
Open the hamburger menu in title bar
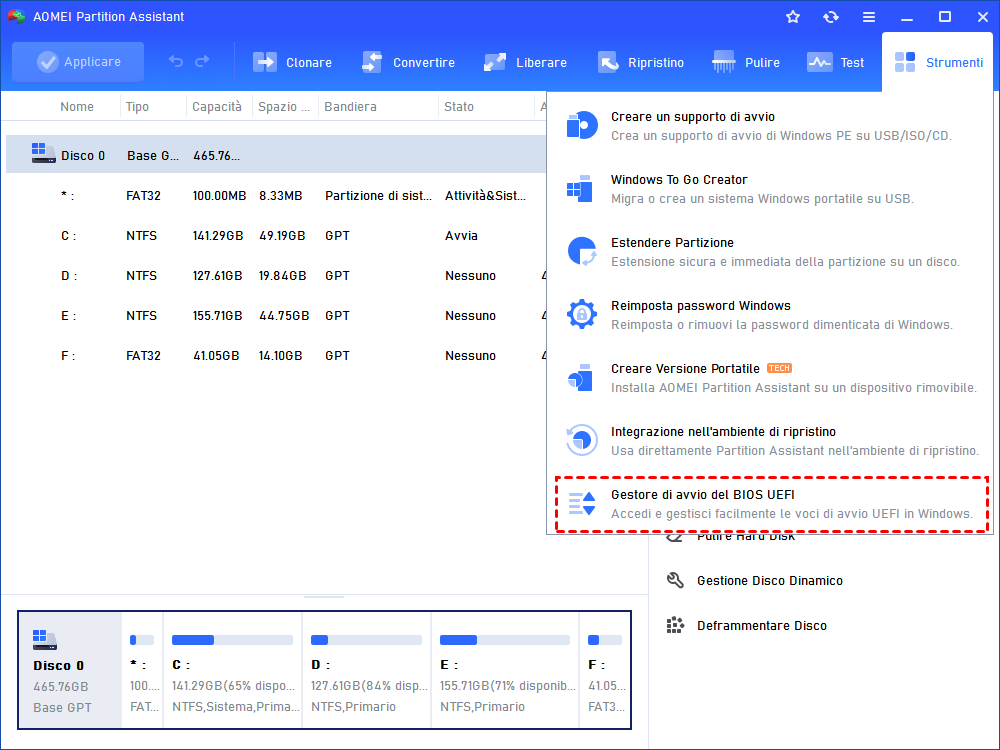[x=869, y=17]
